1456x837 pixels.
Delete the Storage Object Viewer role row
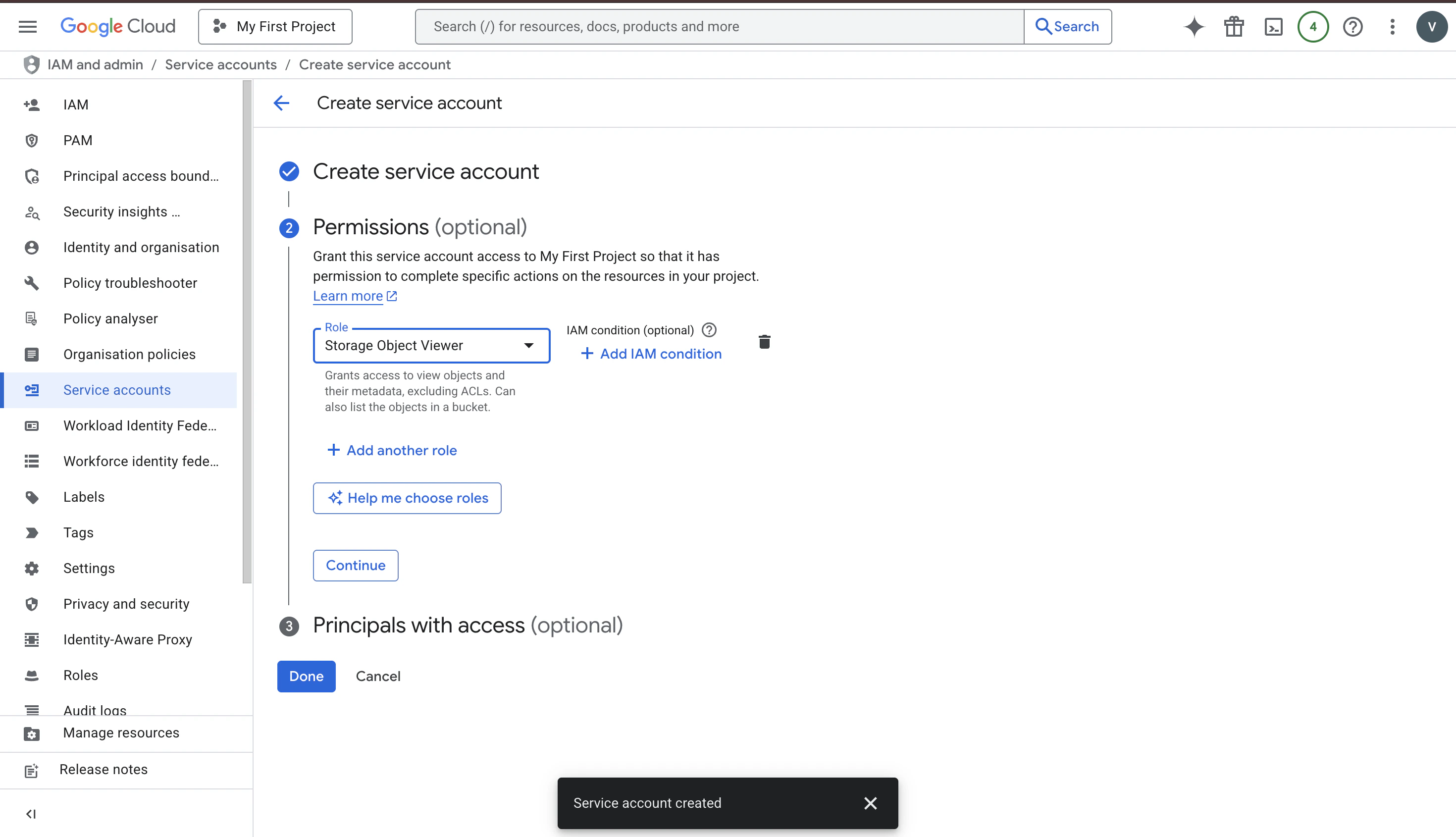[764, 342]
